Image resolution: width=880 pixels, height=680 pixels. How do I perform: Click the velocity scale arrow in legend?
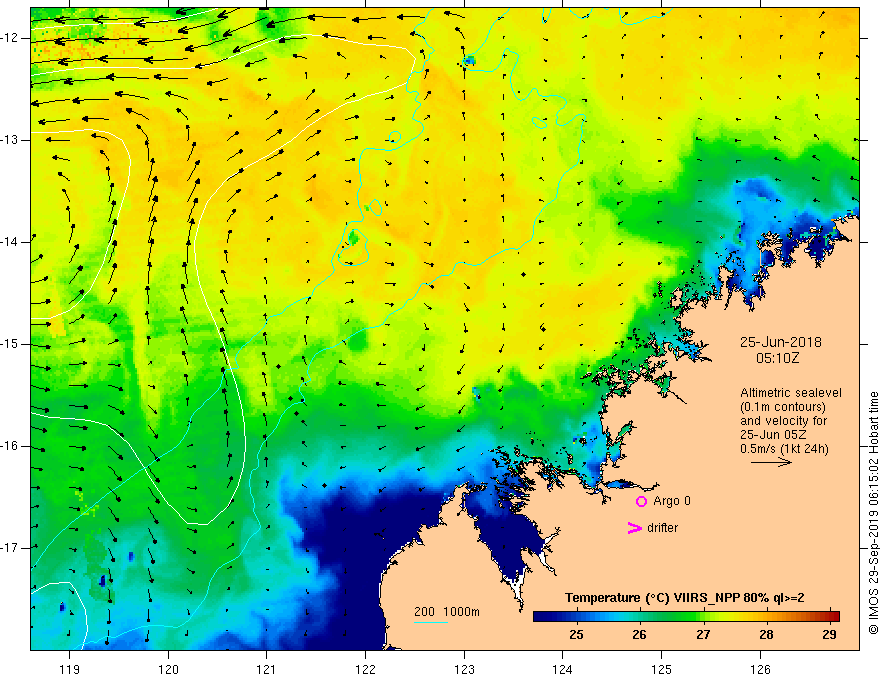tap(771, 462)
